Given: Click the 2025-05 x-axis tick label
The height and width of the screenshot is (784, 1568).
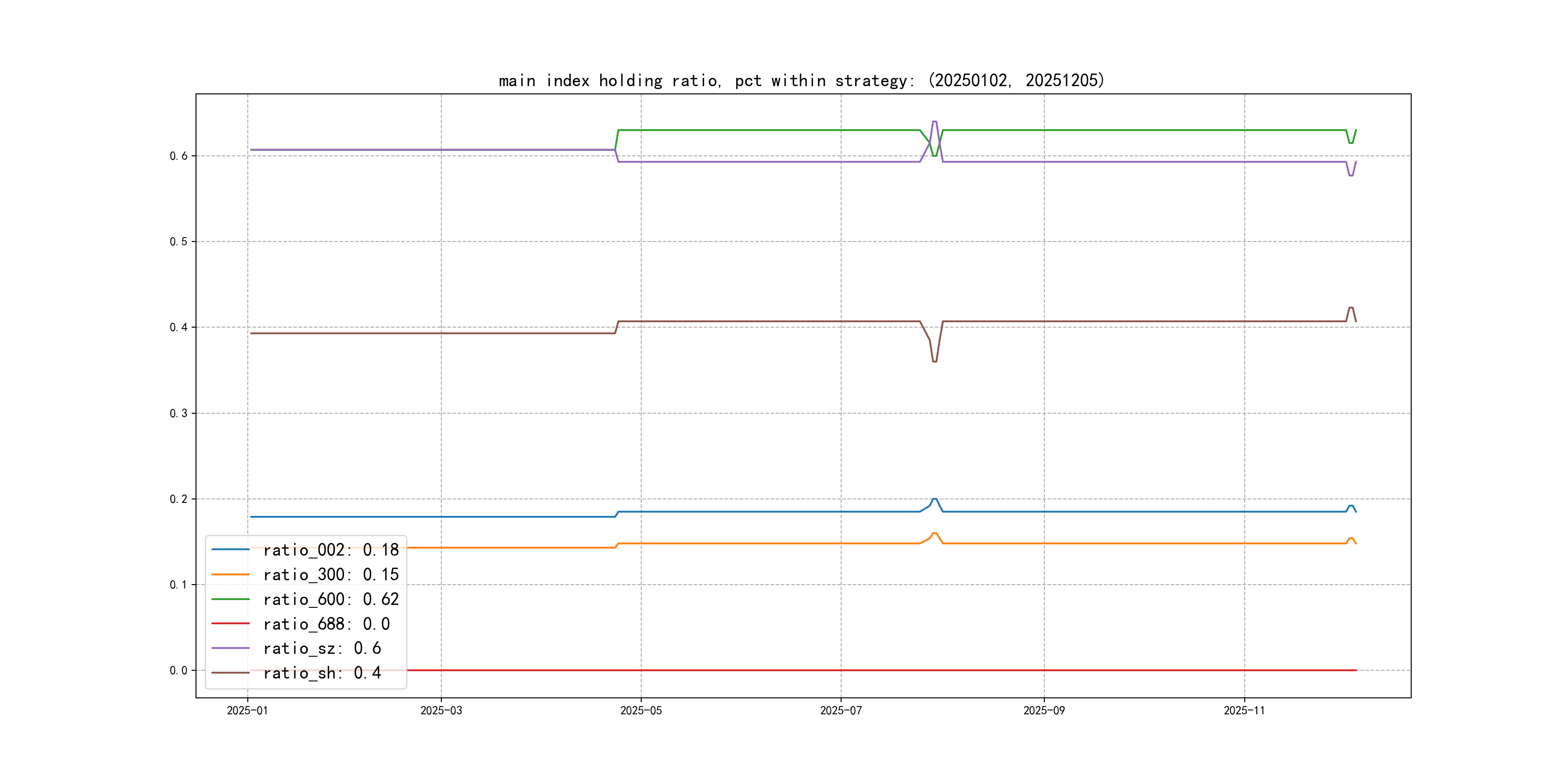Looking at the screenshot, I should [x=640, y=710].
